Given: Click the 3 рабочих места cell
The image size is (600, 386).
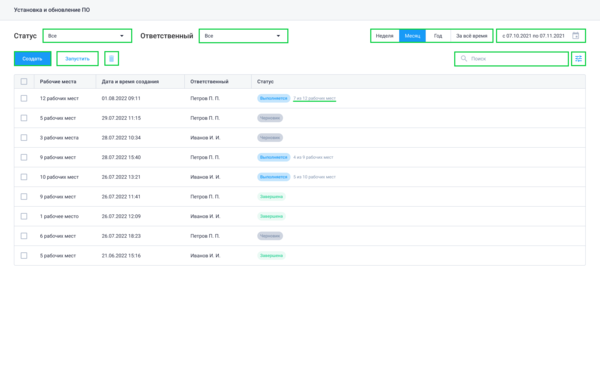Looking at the screenshot, I should tap(59, 137).
